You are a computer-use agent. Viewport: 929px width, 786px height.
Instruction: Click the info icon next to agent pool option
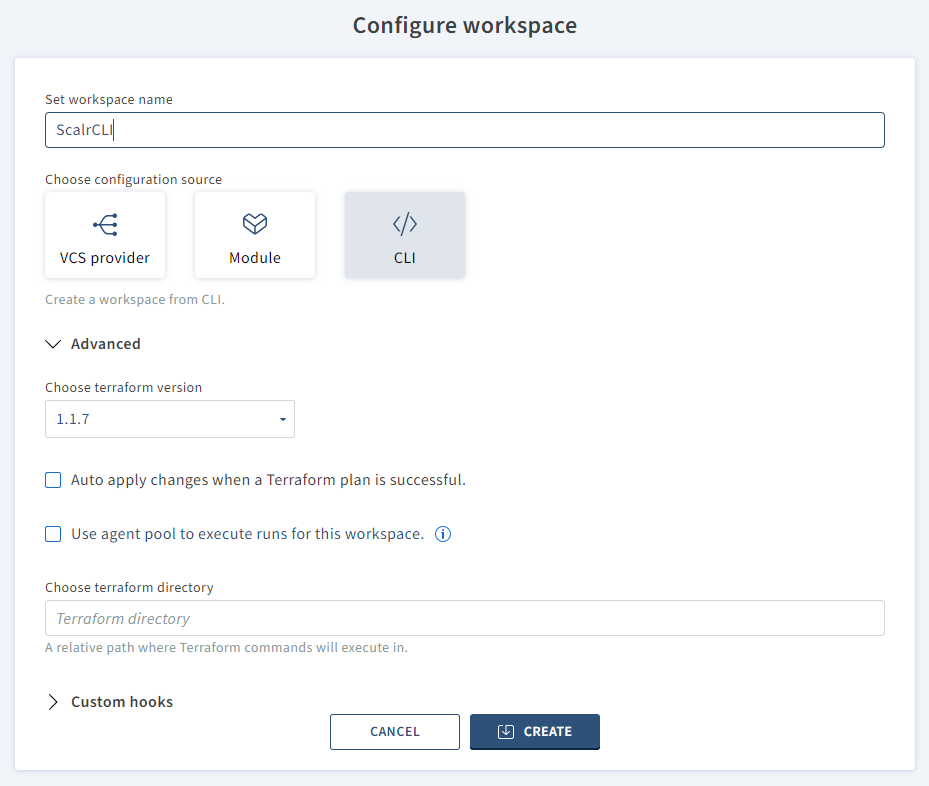[x=442, y=533]
